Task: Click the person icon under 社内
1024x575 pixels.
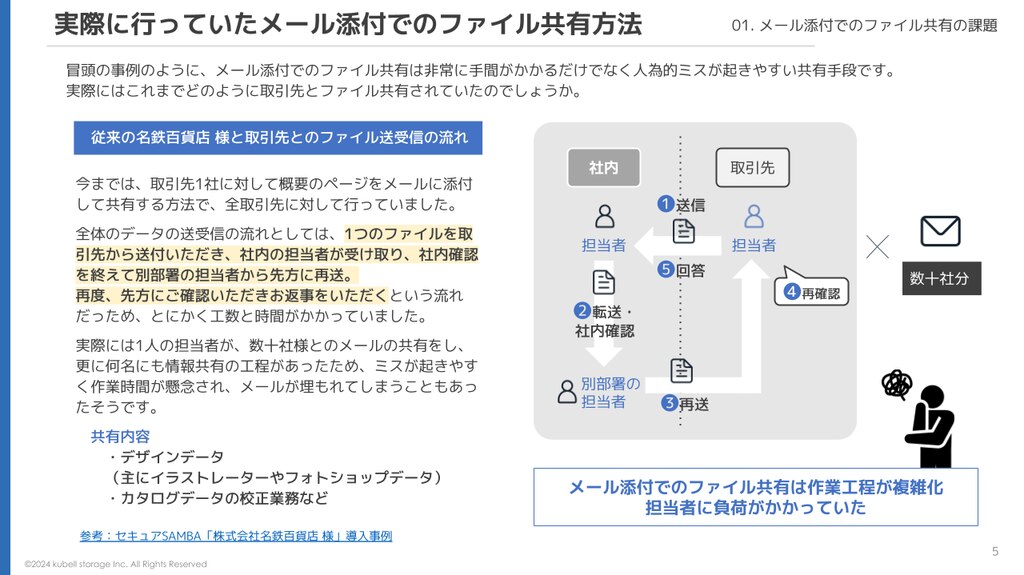Action: tap(605, 216)
